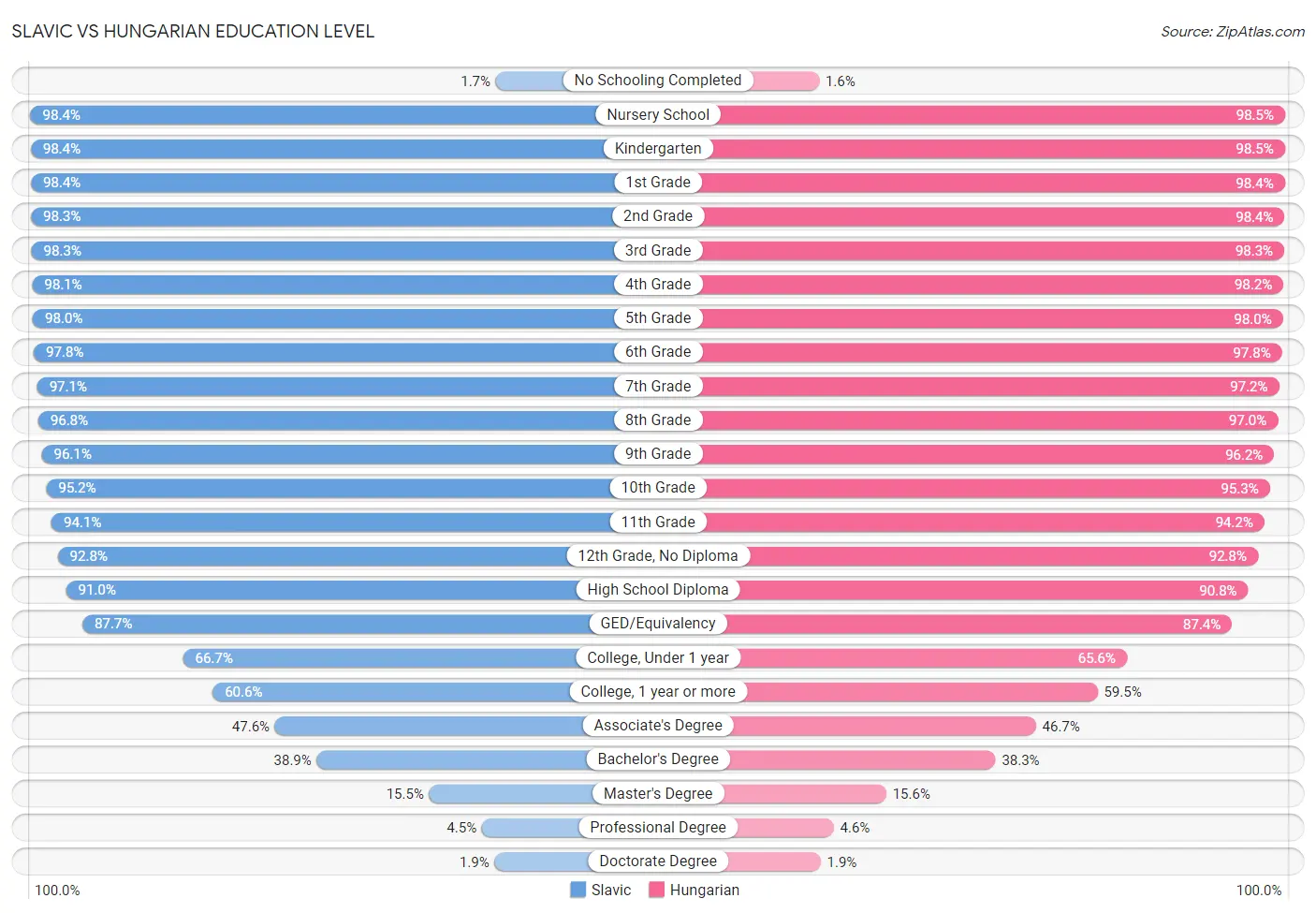Select the Slavic Bachelor's Degree 38.9% bar
The height and width of the screenshot is (913, 1316).
point(452,759)
